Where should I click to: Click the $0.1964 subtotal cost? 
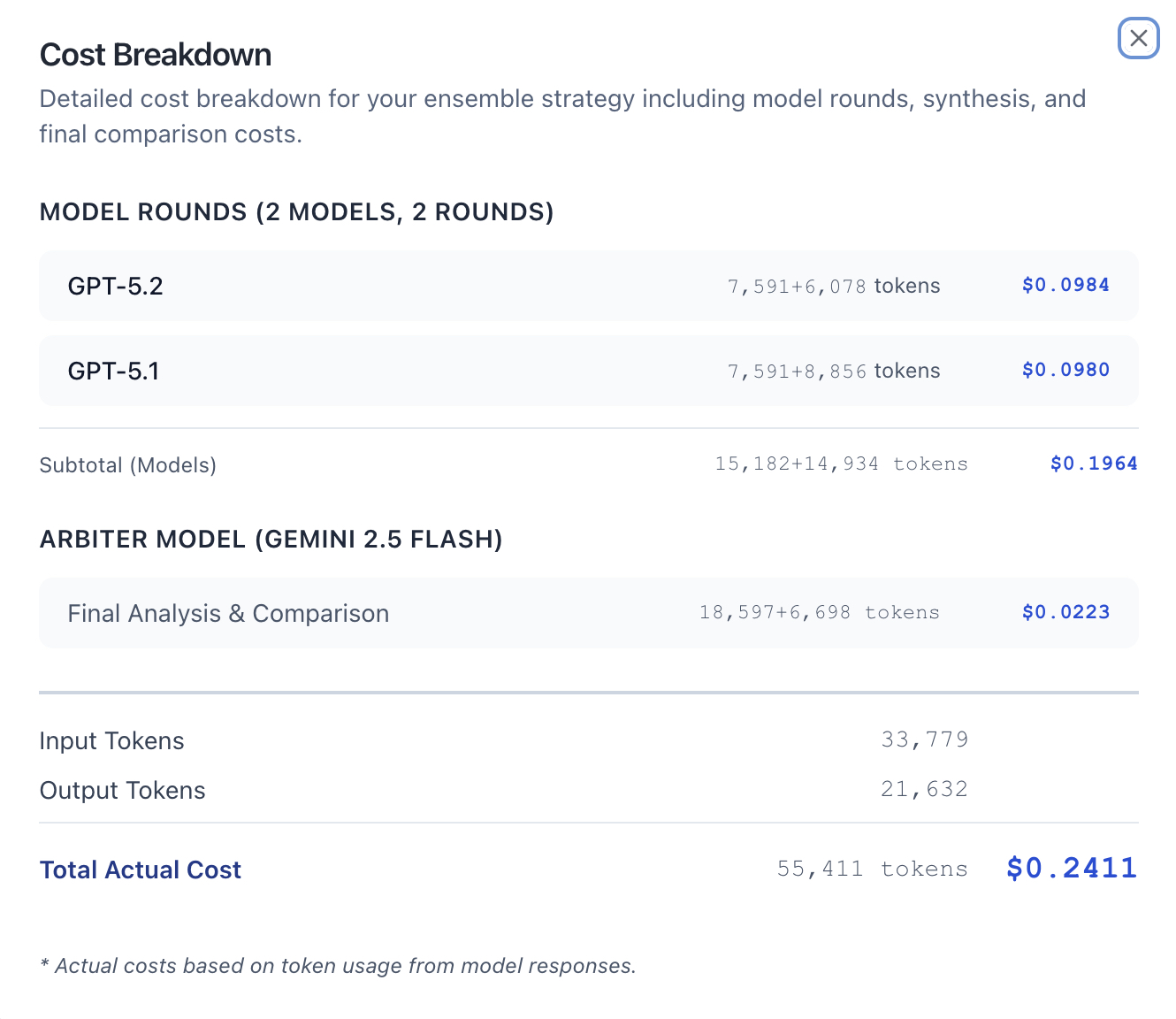coord(1093,463)
